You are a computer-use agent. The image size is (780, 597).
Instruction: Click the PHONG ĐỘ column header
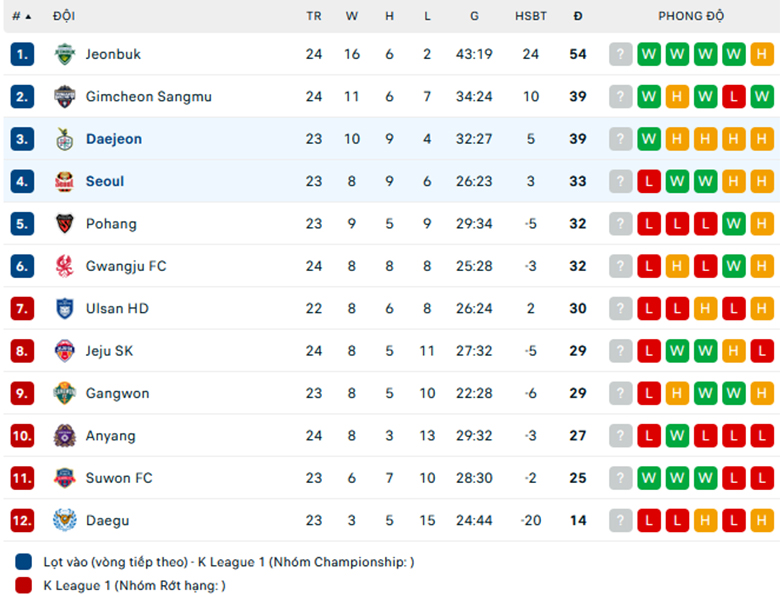pos(691,16)
